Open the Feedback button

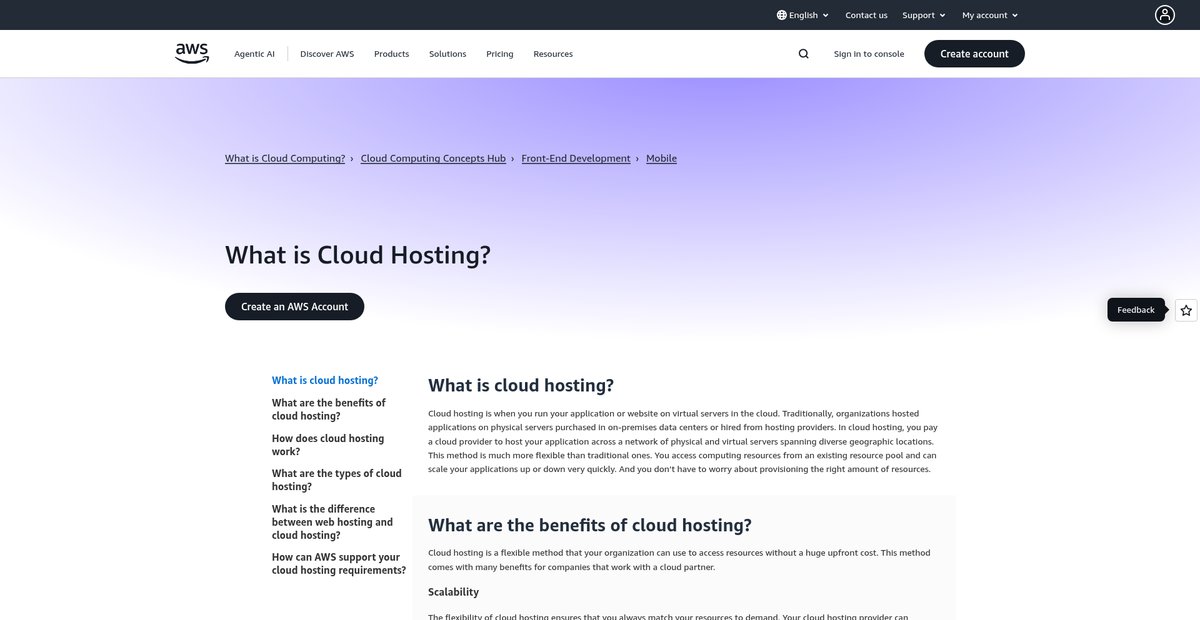1136,310
